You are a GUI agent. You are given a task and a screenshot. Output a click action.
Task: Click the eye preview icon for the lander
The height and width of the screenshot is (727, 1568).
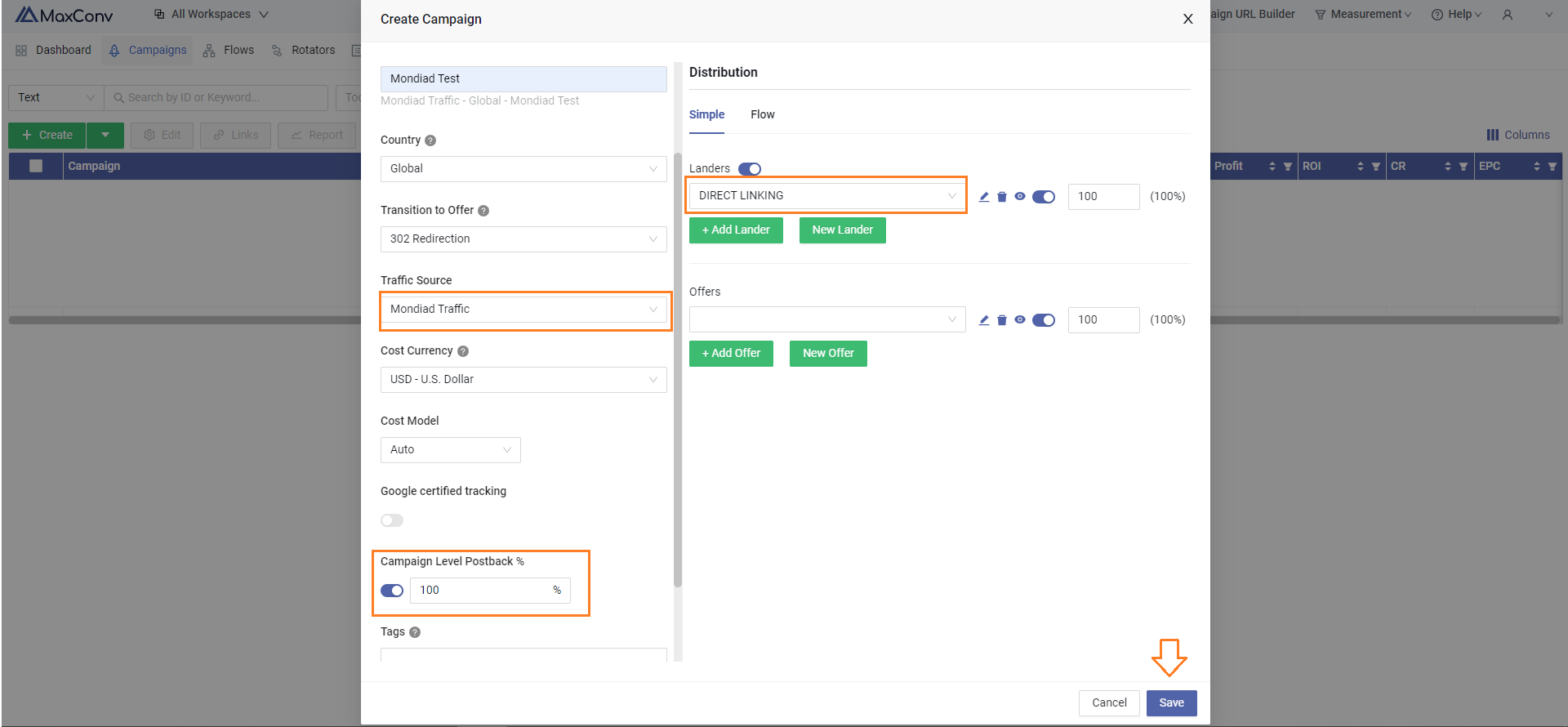[x=1020, y=196]
